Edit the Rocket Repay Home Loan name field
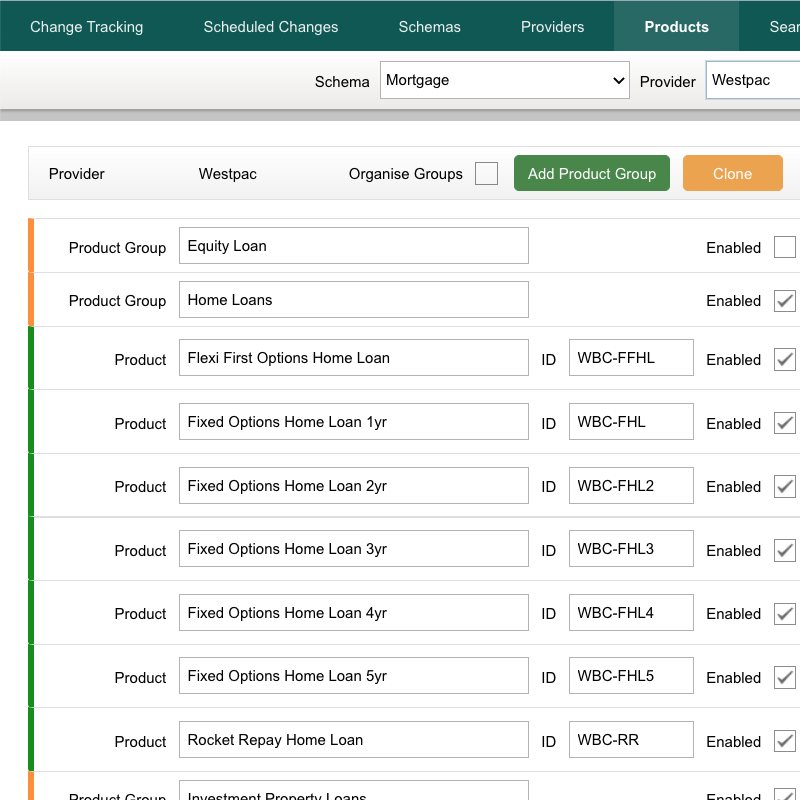Screen dimensions: 800x800 [x=354, y=739]
